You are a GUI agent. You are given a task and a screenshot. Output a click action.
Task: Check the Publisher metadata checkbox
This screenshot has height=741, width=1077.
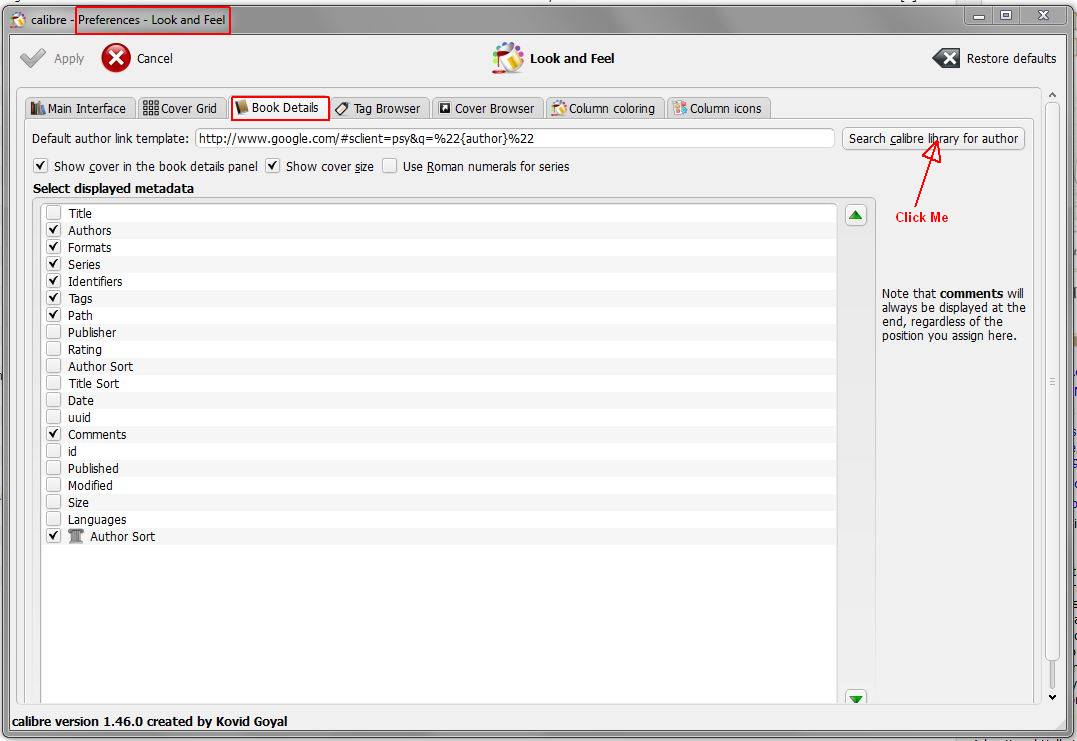point(54,332)
